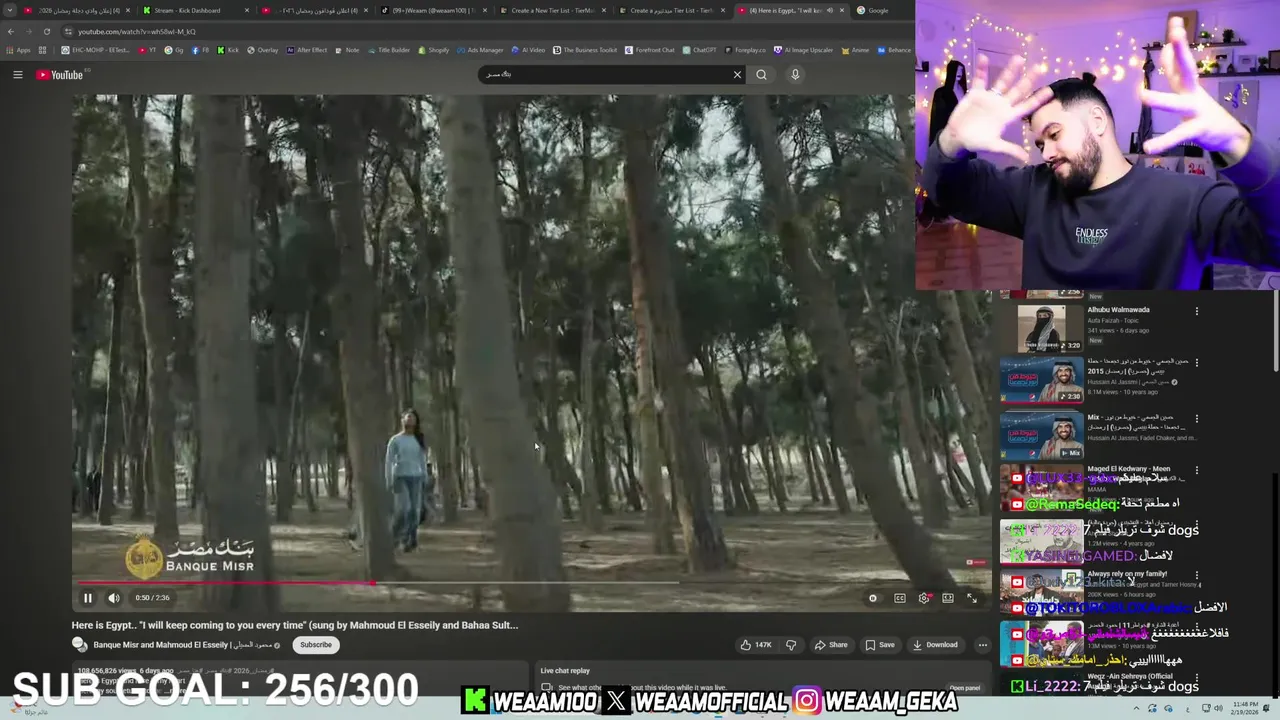The width and height of the screenshot is (1280, 720).
Task: Open the Ads Manager bookmark
Action: [x=480, y=50]
